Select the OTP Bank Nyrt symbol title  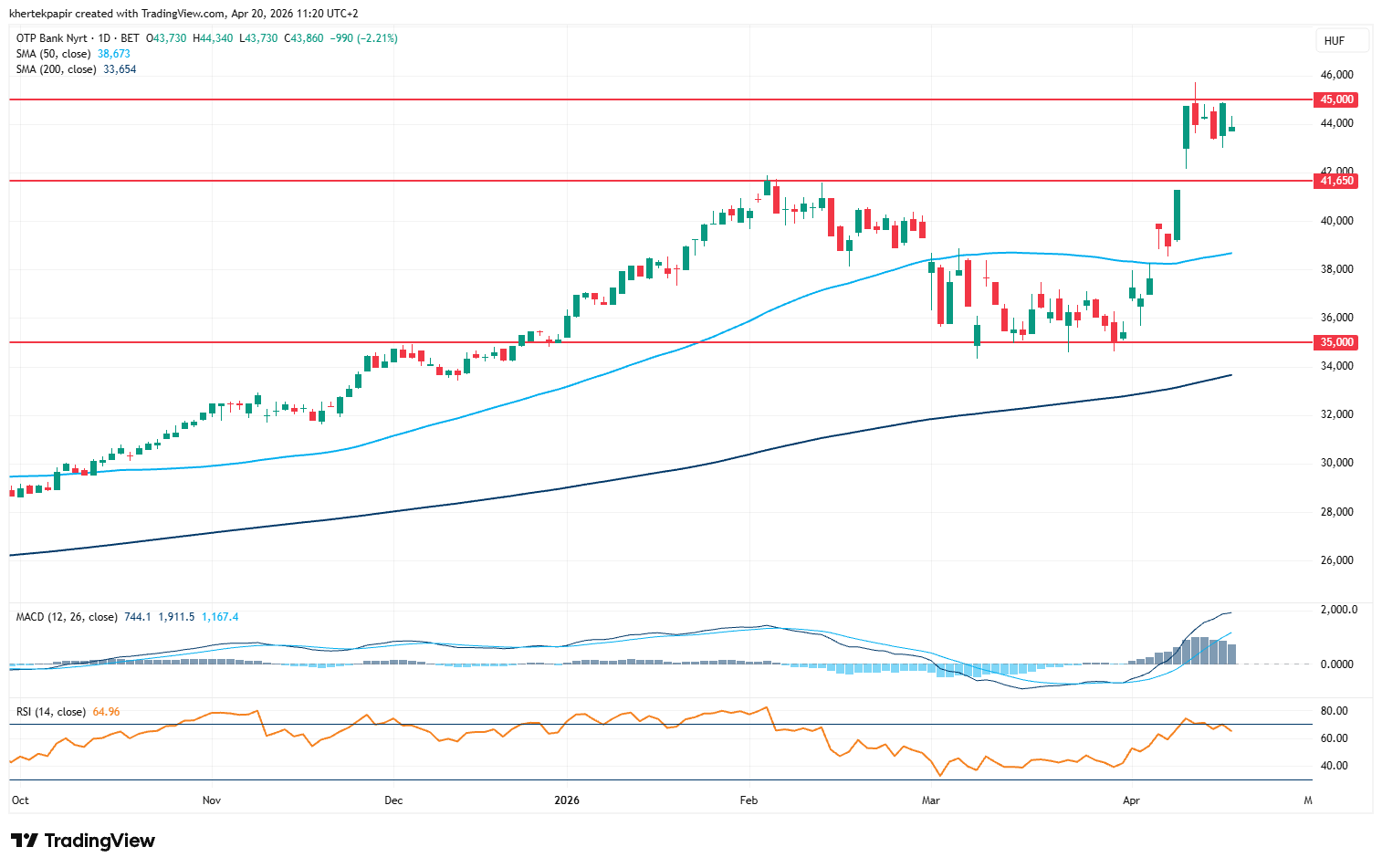tap(51, 38)
